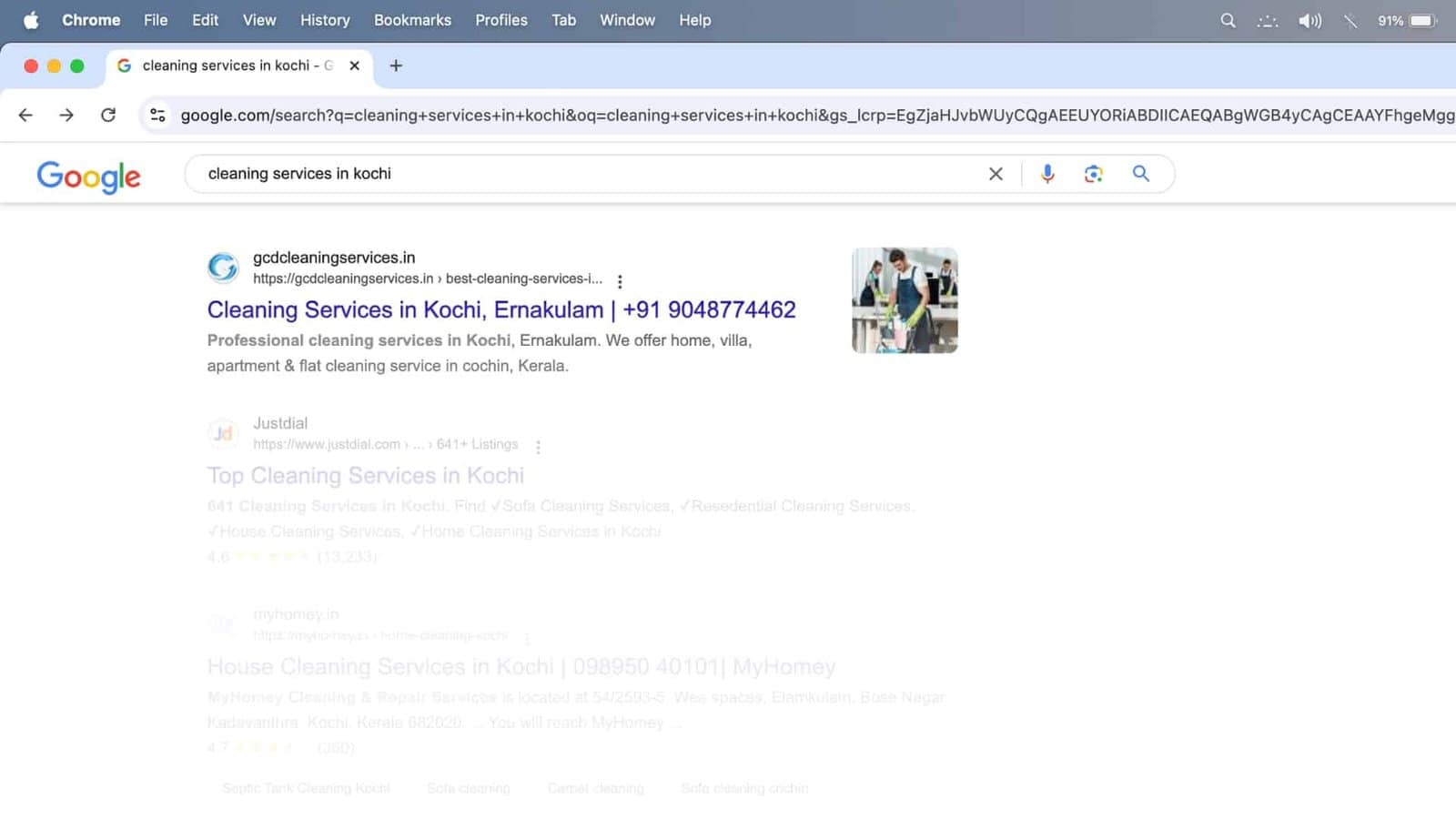Open the Profiles menu
Viewport: 1456px width, 819px height.
coord(500,20)
